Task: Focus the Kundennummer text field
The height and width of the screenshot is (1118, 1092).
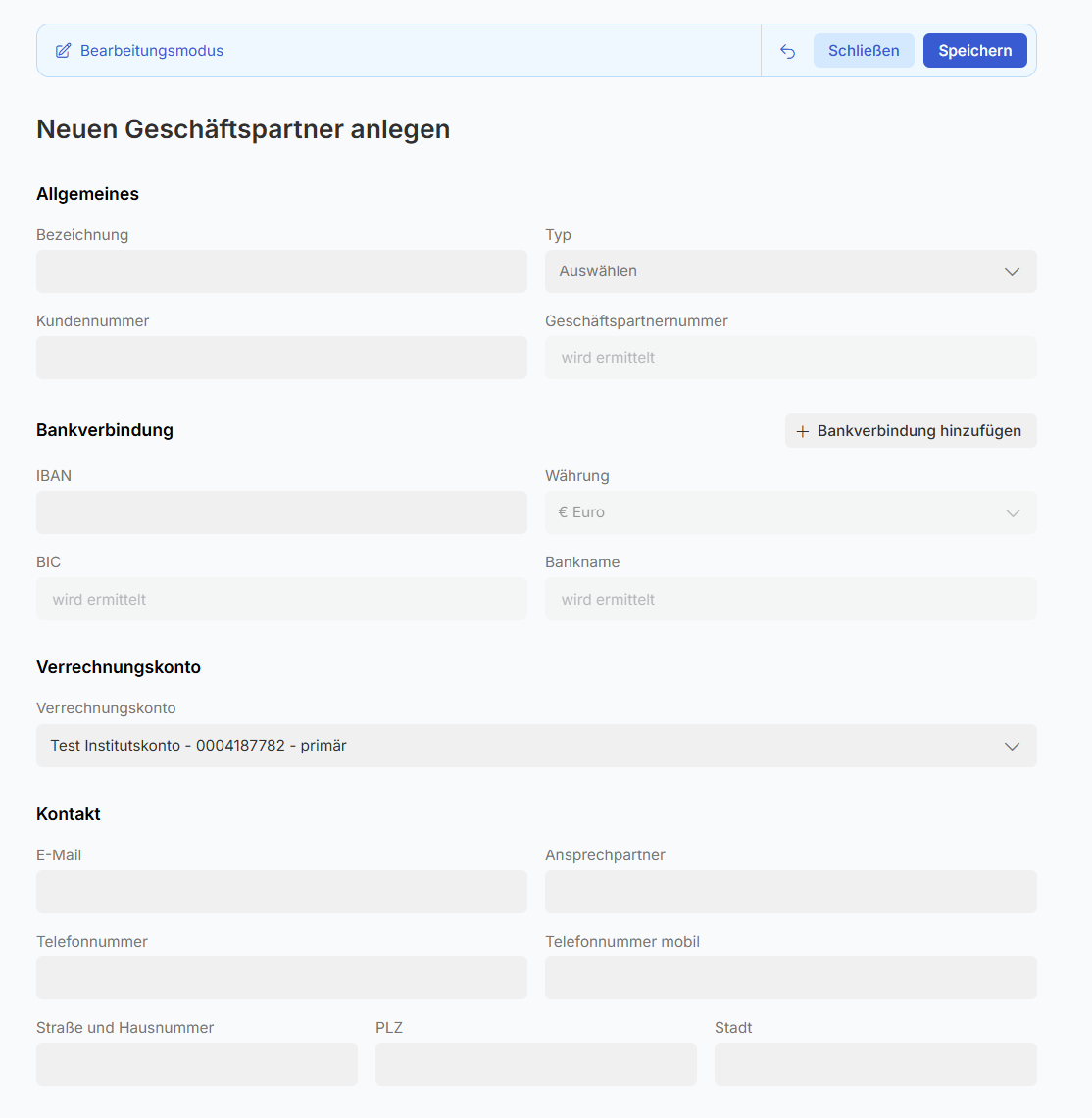Action: [281, 358]
